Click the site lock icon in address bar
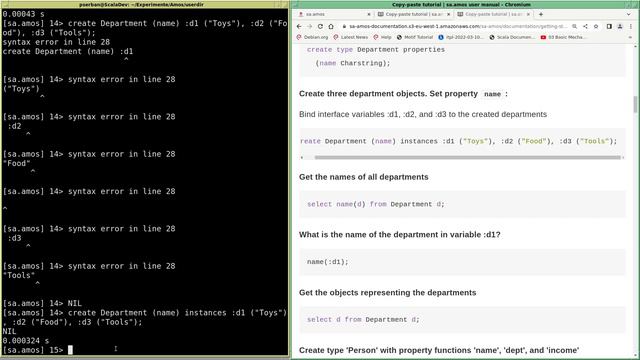This screenshot has height=360, width=640. pos(344,26)
